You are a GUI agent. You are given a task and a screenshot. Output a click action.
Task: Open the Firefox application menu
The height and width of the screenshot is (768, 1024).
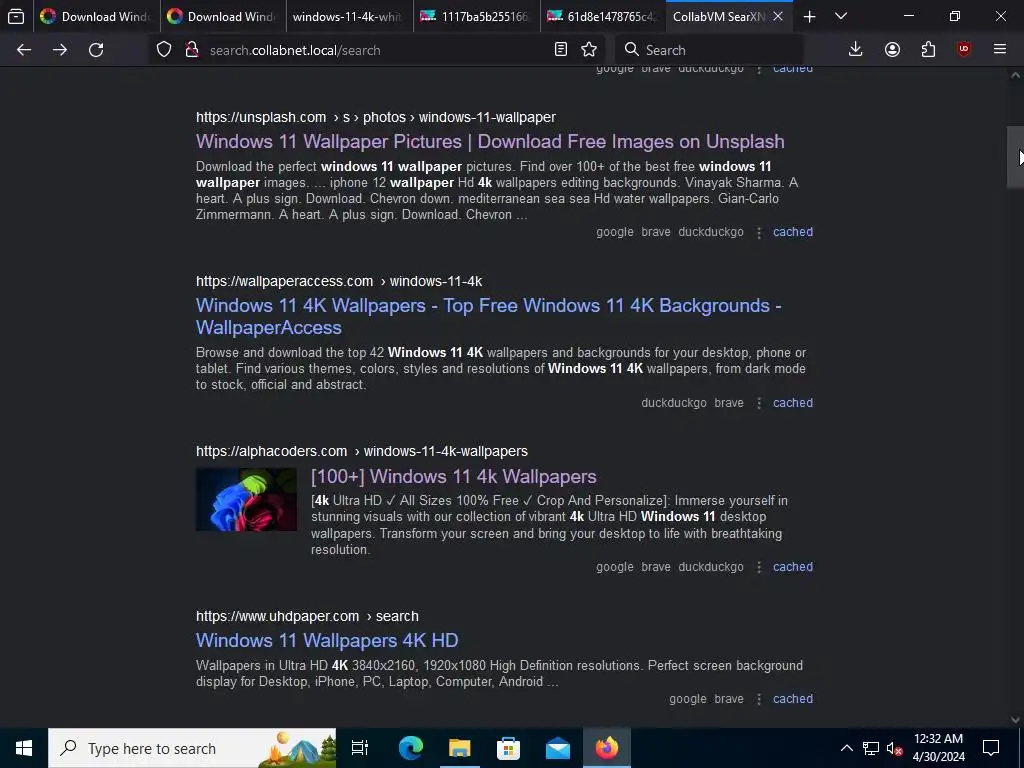tap(1000, 50)
